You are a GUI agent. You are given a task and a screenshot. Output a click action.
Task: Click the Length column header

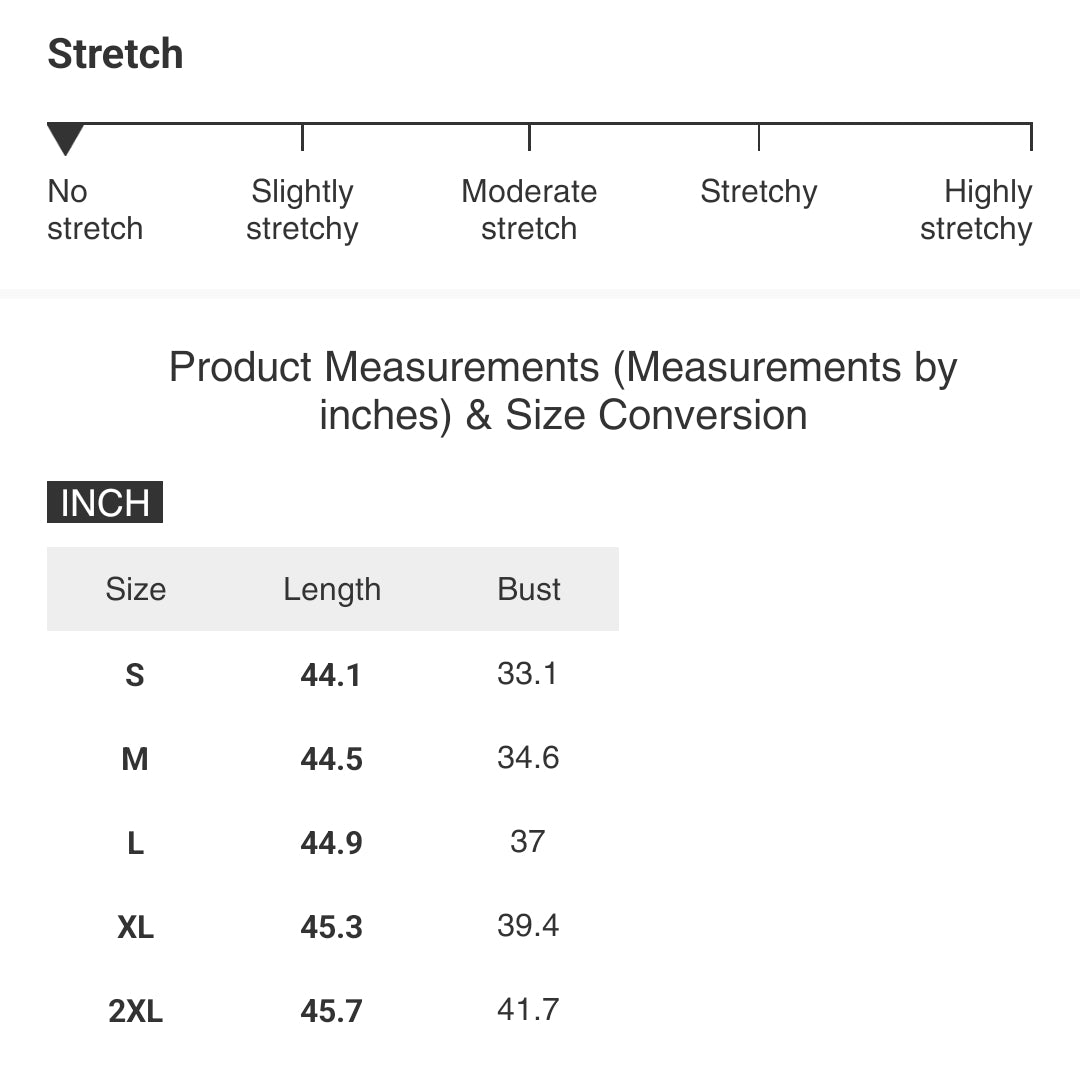[332, 590]
